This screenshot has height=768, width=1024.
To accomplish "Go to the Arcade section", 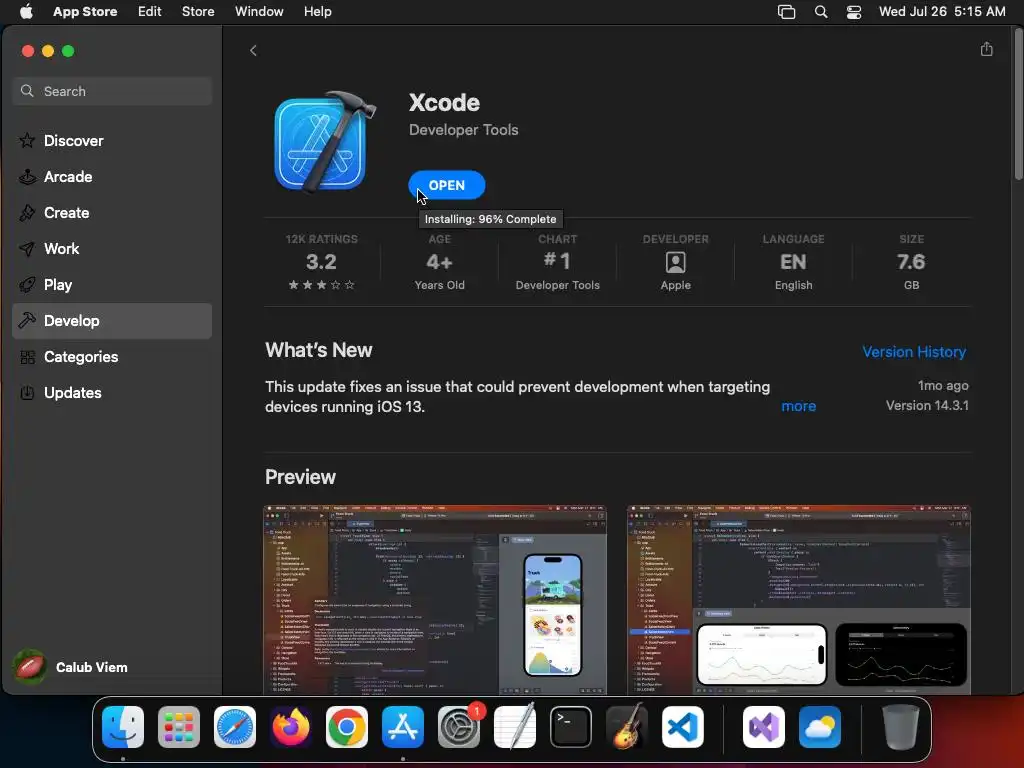I will [x=112, y=176].
